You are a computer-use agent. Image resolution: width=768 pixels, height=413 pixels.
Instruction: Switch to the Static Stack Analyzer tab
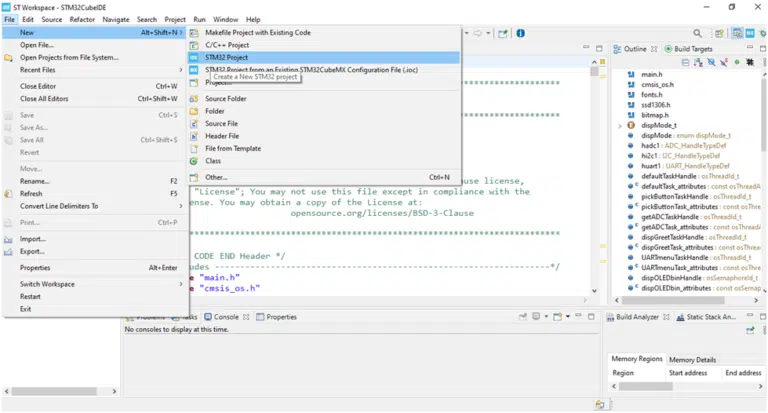click(706, 317)
